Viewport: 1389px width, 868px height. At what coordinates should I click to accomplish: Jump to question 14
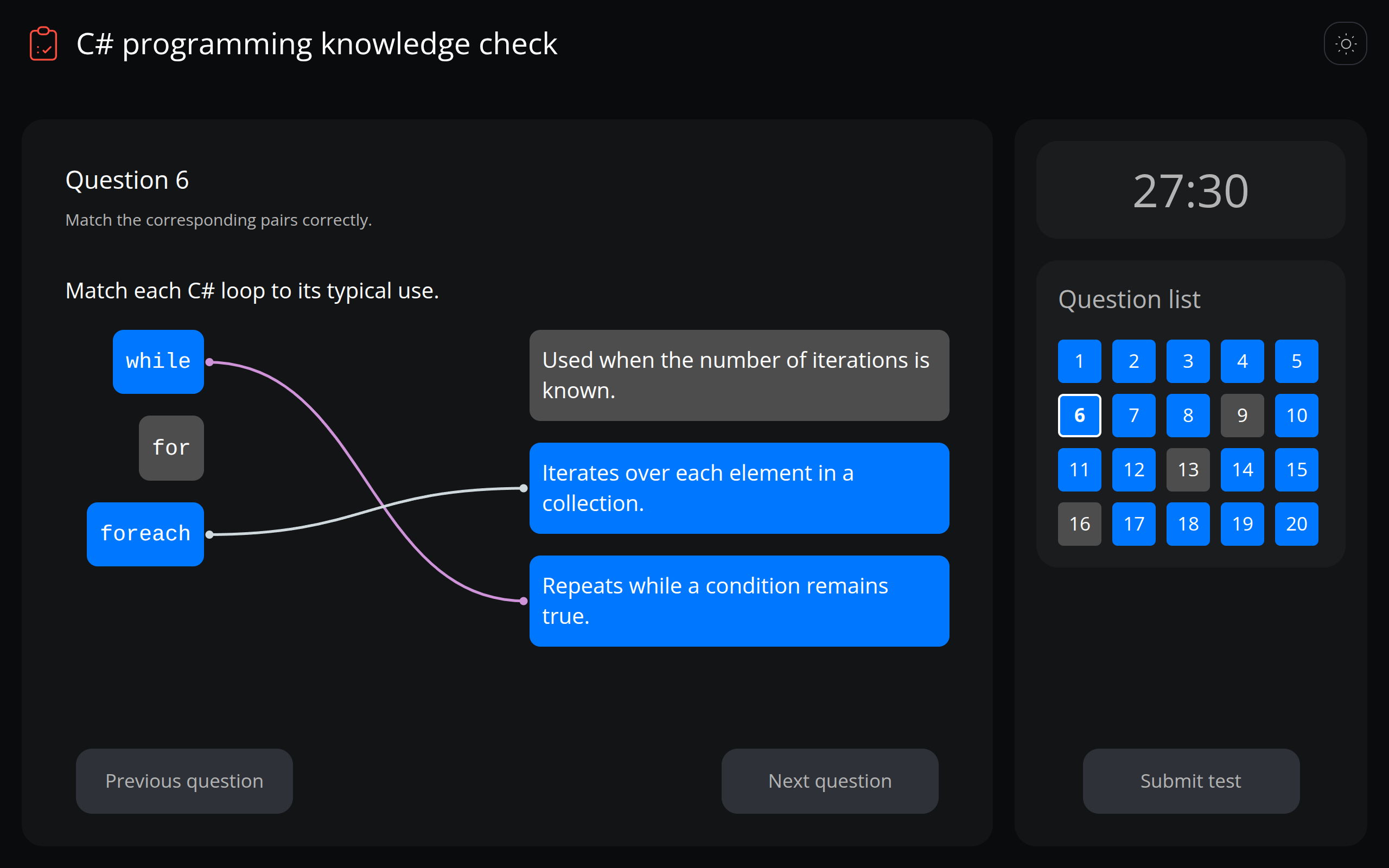point(1242,470)
